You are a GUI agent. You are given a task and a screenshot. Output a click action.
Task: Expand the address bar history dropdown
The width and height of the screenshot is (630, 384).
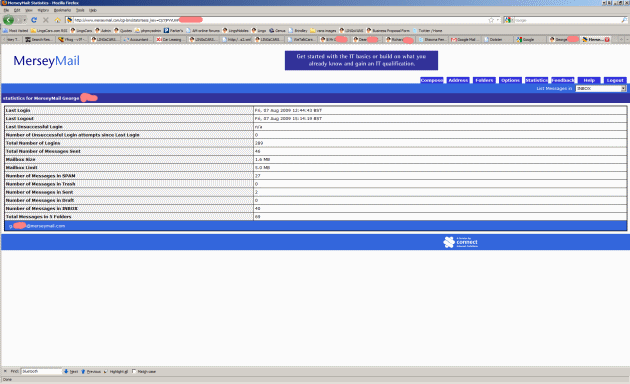498,20
